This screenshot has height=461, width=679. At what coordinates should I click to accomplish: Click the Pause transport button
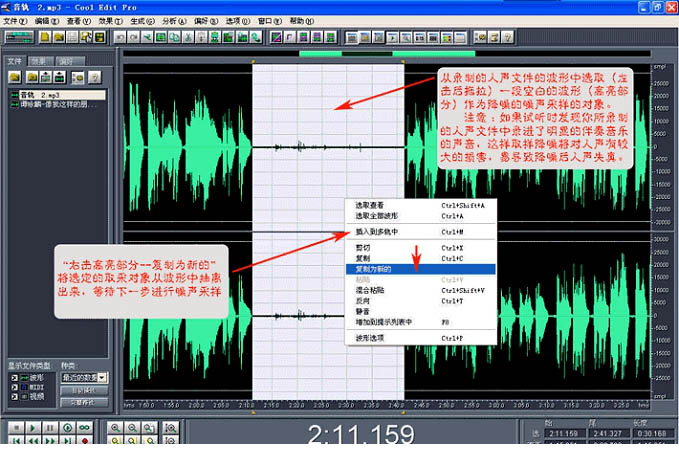point(50,428)
